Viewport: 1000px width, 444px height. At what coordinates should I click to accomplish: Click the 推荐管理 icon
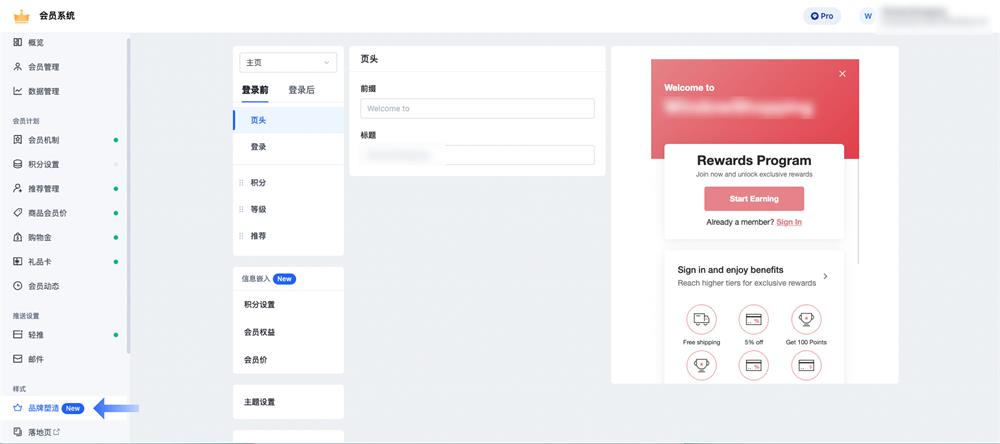click(x=18, y=188)
